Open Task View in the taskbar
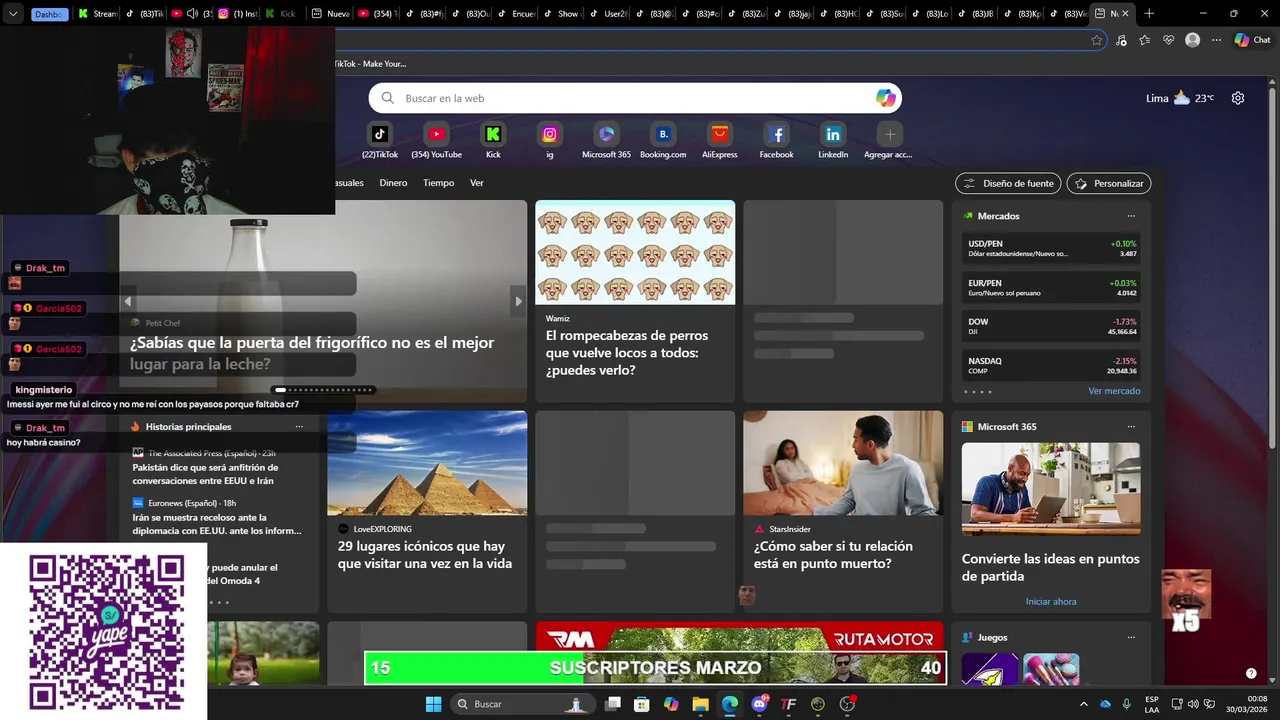Viewport: 1280px width, 720px height. [613, 704]
